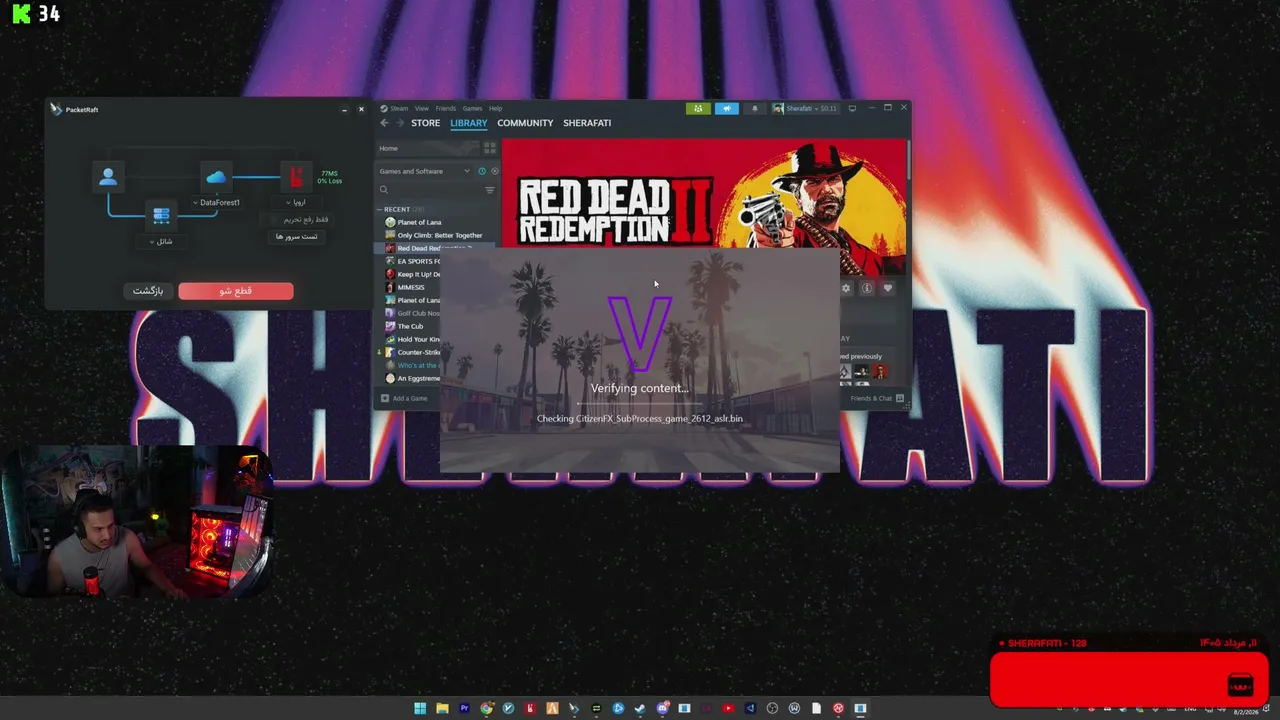Open Discord from the taskbar

662,709
